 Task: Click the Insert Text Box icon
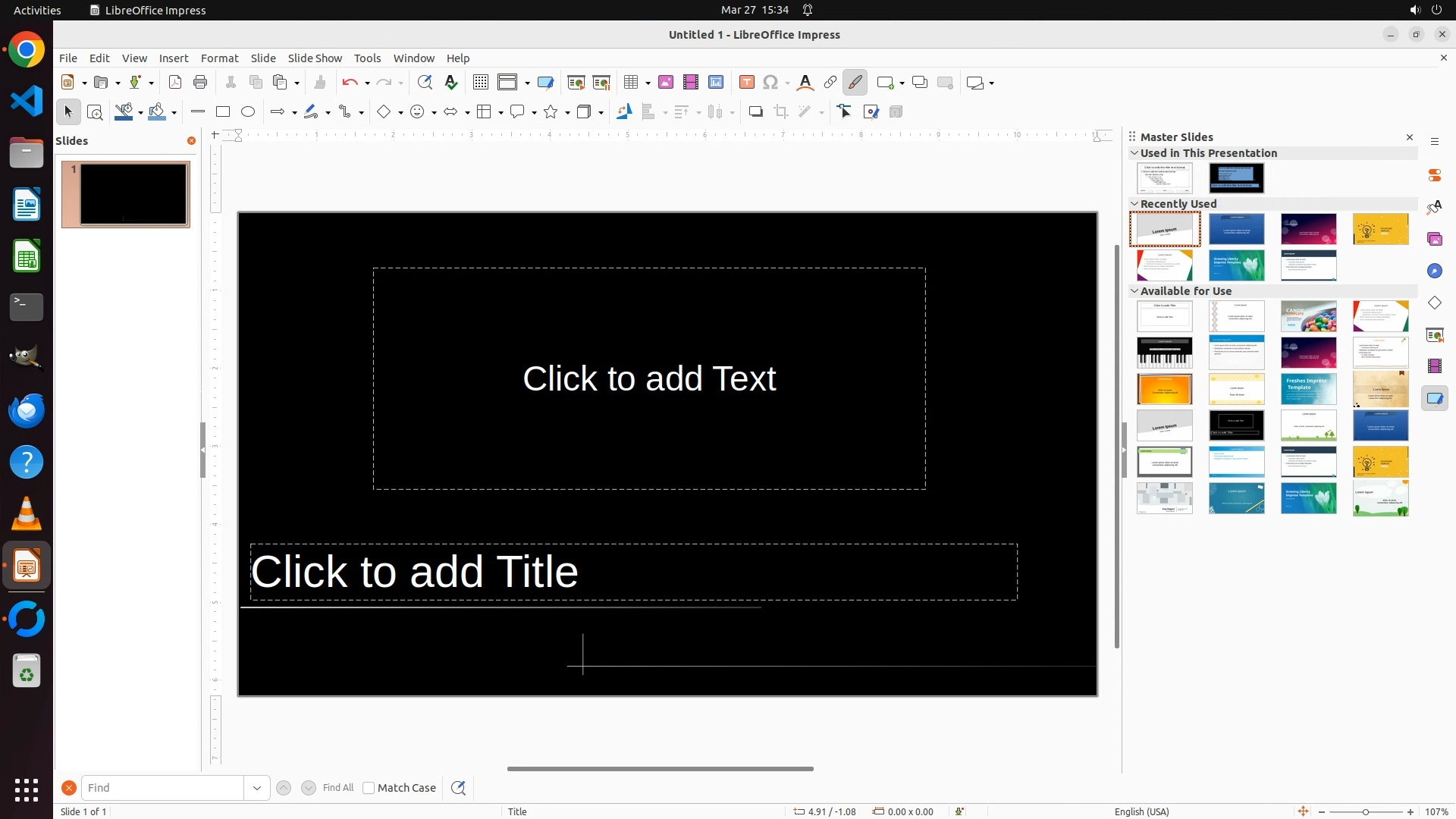pos(747,83)
